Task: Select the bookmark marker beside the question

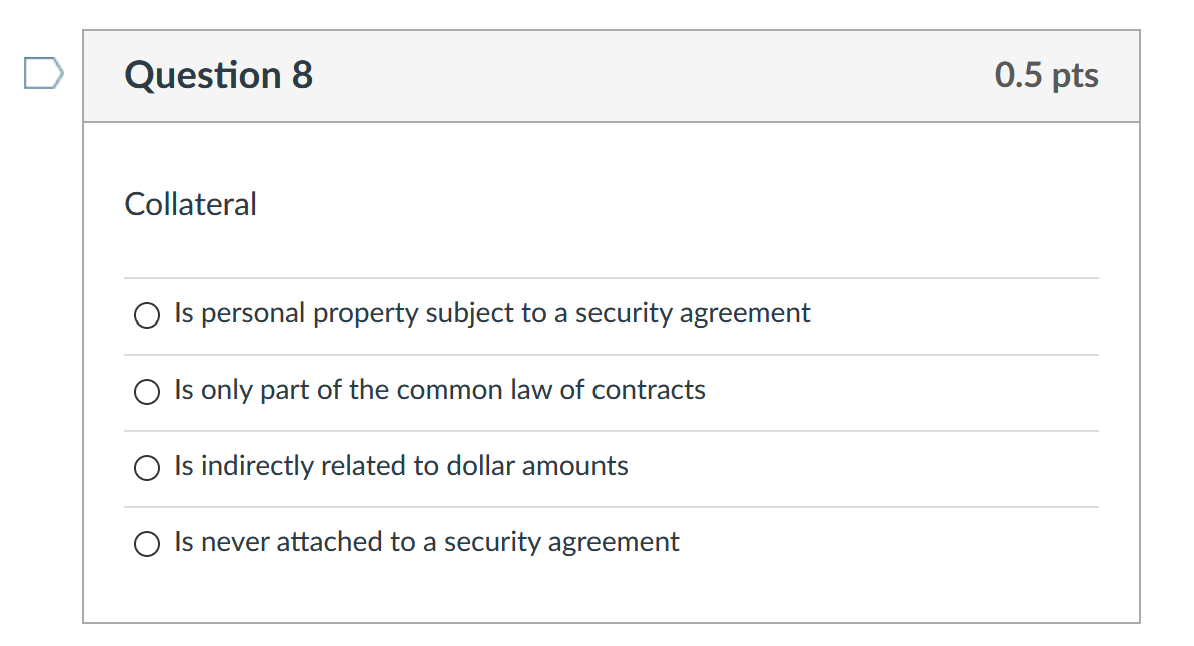Action: [x=42, y=72]
